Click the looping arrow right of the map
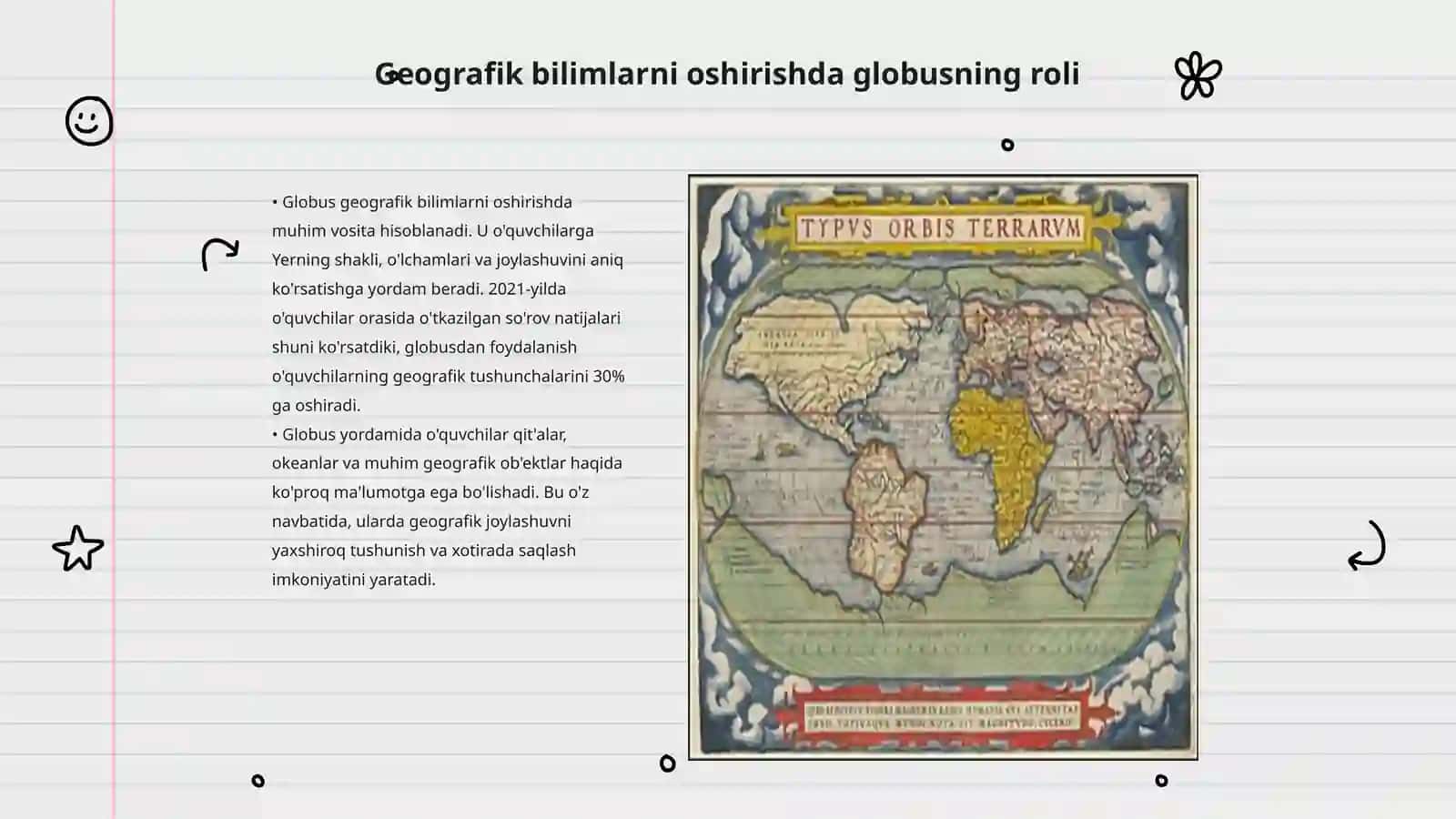Viewport: 1456px width, 819px height. point(1367,545)
